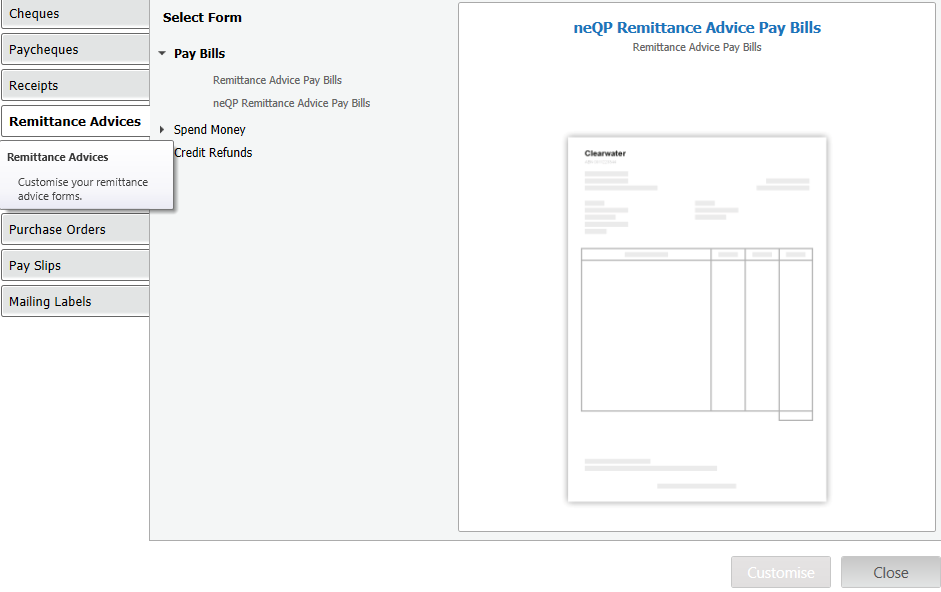Viewport: 941px width, 592px height.
Task: Switch to the Paycheques tab
Action: 75,49
